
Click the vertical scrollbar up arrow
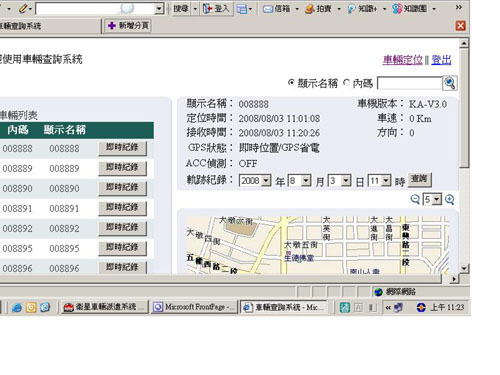(x=464, y=43)
